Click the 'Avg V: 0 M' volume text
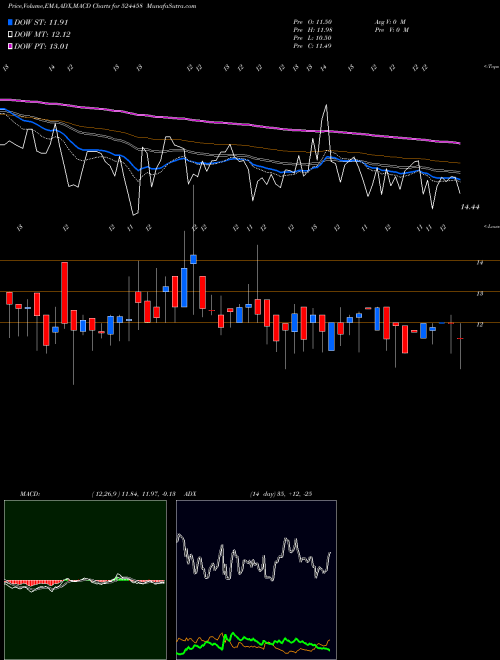 click(x=391, y=22)
